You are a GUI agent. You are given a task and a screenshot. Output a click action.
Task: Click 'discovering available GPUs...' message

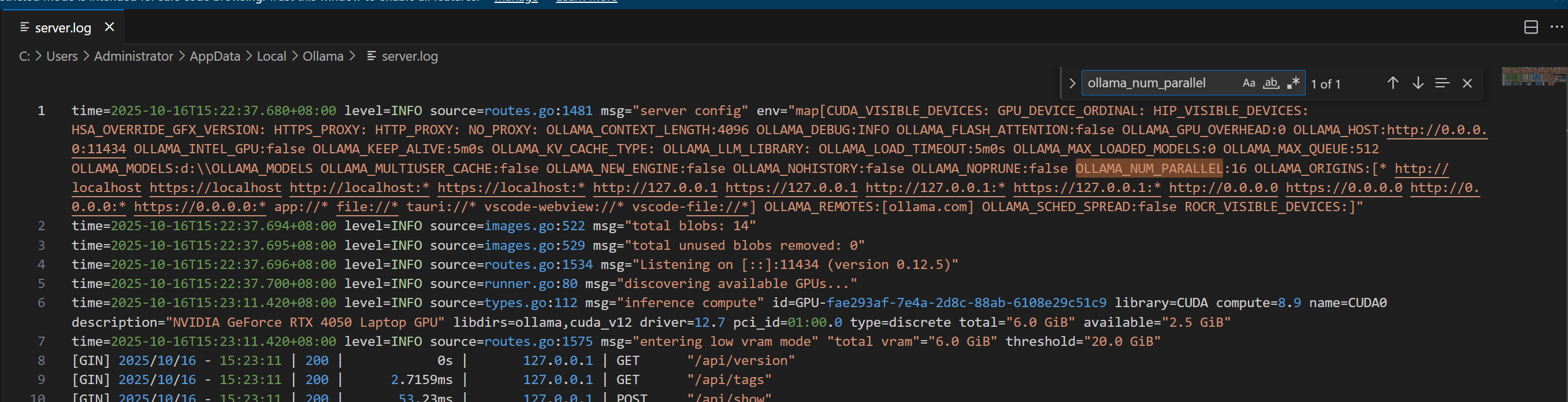click(x=737, y=284)
